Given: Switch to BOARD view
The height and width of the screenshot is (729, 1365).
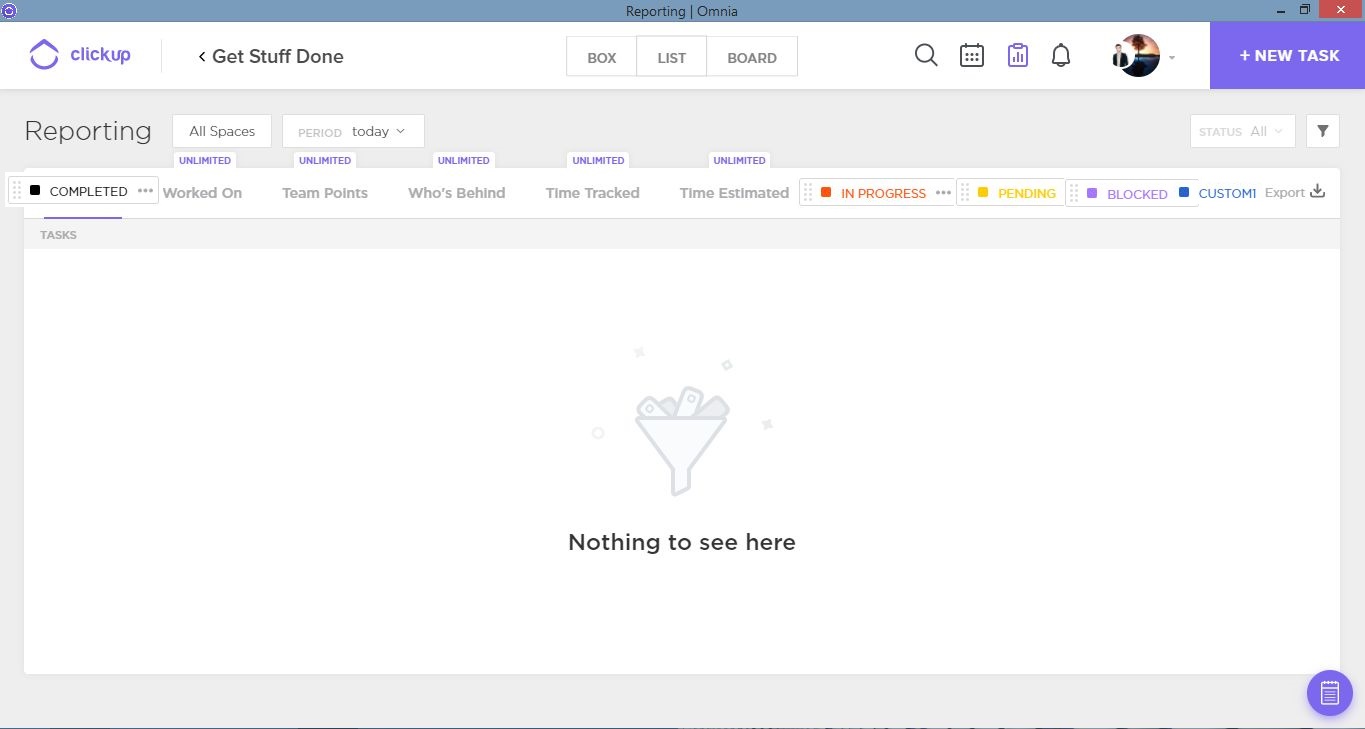Looking at the screenshot, I should click(752, 57).
